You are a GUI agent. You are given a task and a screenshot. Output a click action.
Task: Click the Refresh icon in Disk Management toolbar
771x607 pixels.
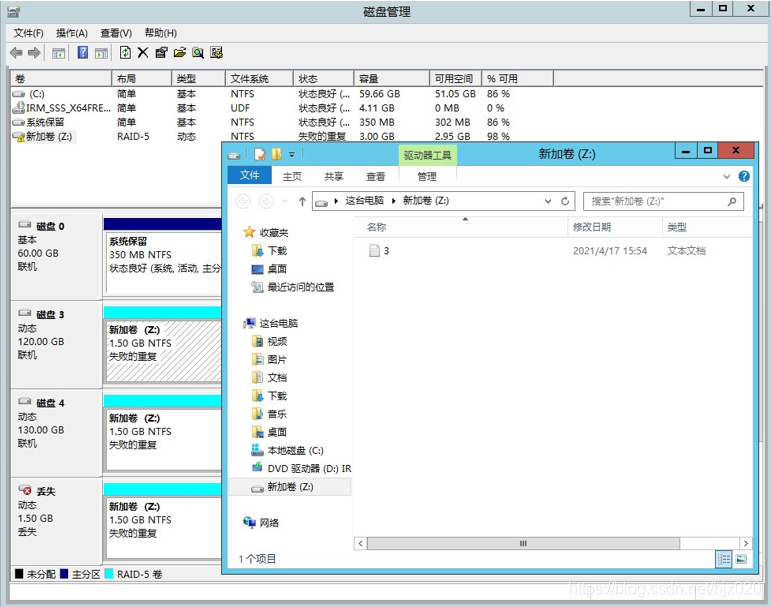click(x=125, y=52)
